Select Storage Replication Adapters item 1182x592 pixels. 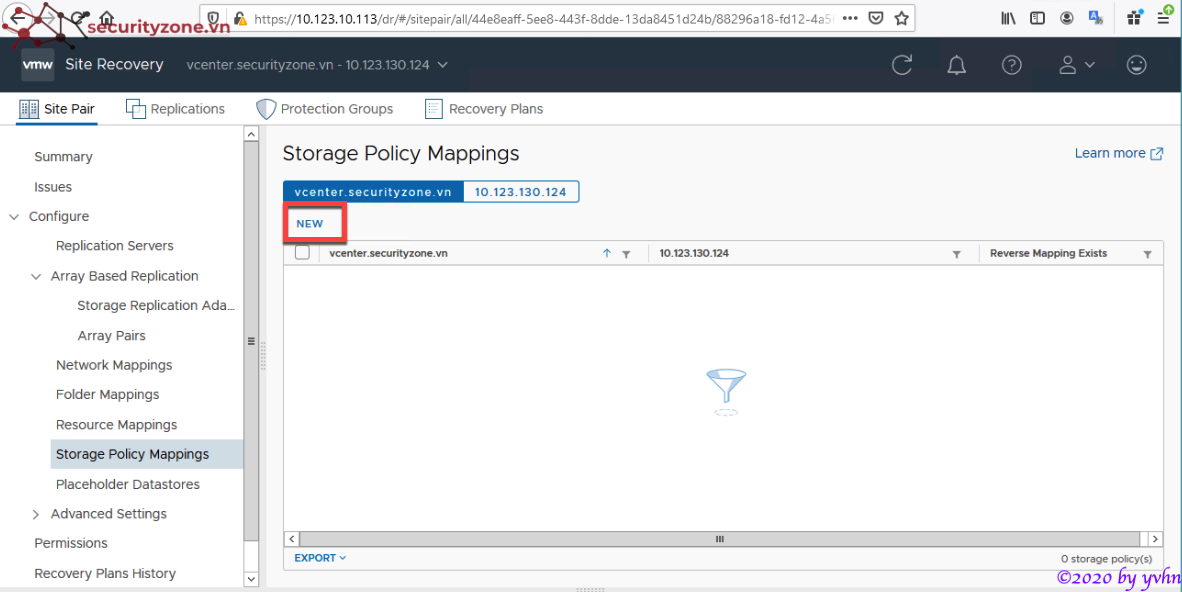(x=156, y=305)
